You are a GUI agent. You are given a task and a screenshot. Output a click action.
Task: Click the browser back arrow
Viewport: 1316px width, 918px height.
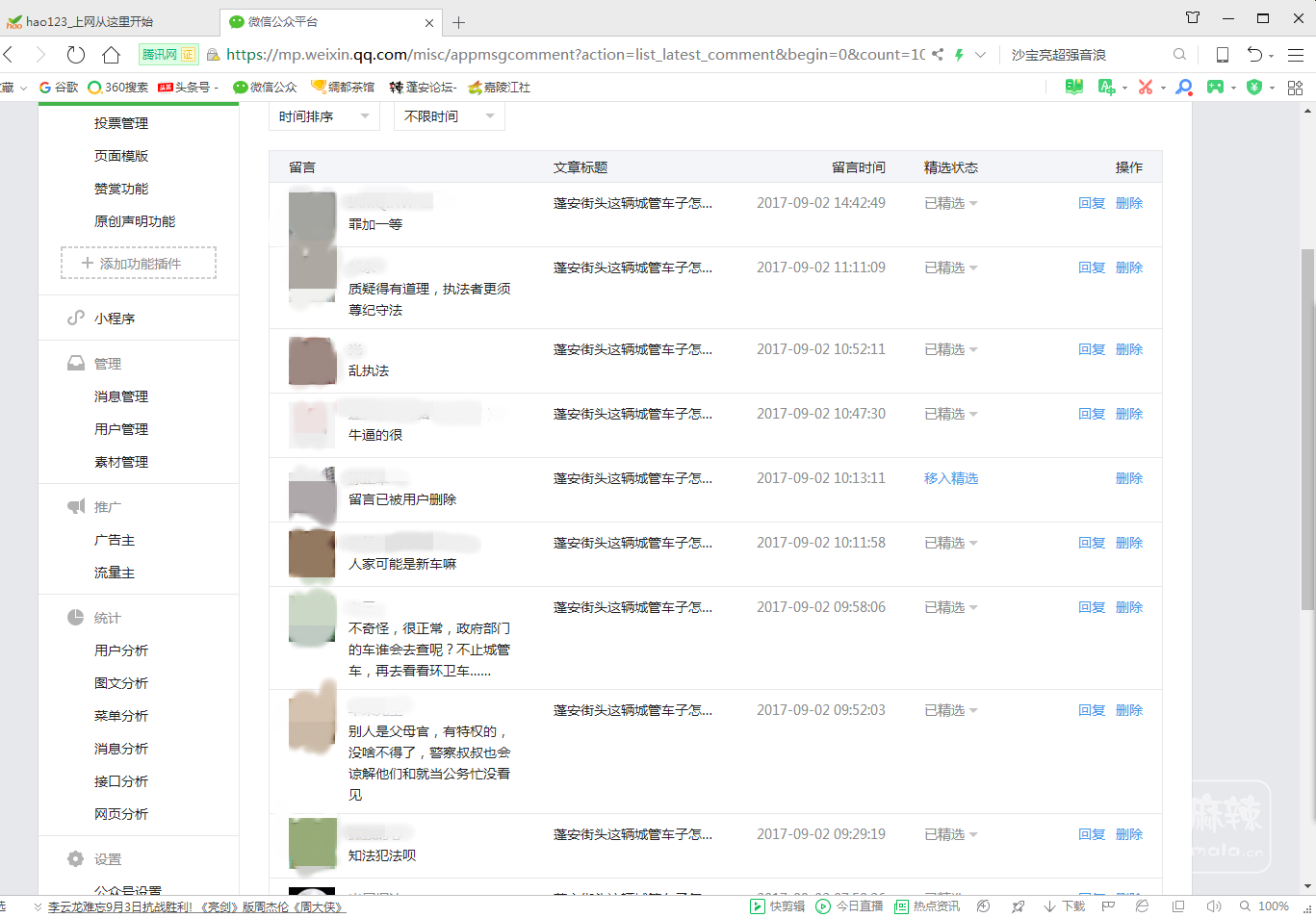[x=10, y=55]
